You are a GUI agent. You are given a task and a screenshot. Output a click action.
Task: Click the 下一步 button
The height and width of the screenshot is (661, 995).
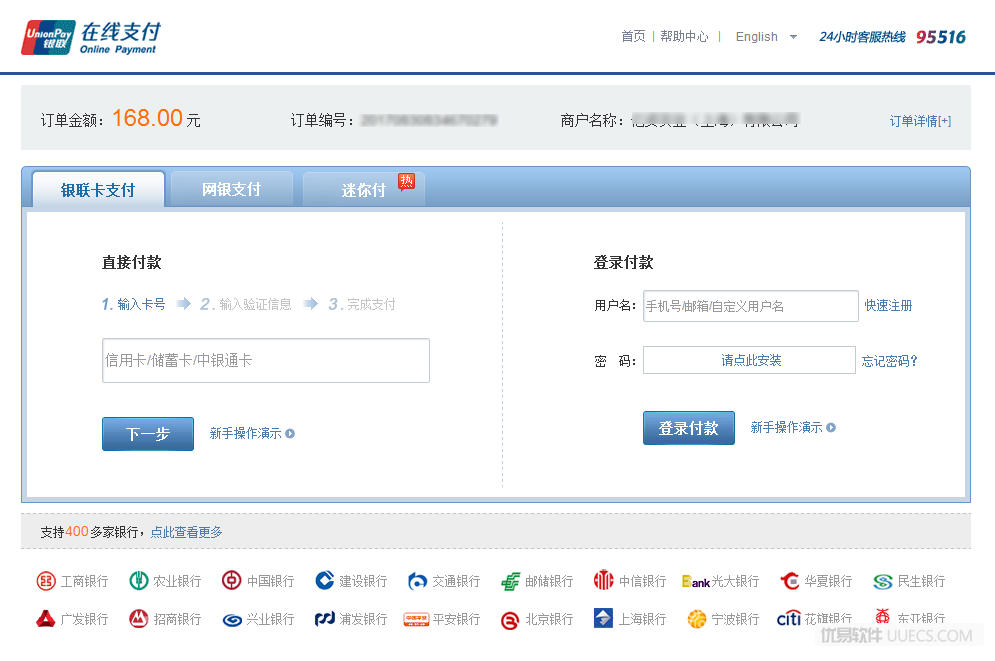[x=148, y=434]
